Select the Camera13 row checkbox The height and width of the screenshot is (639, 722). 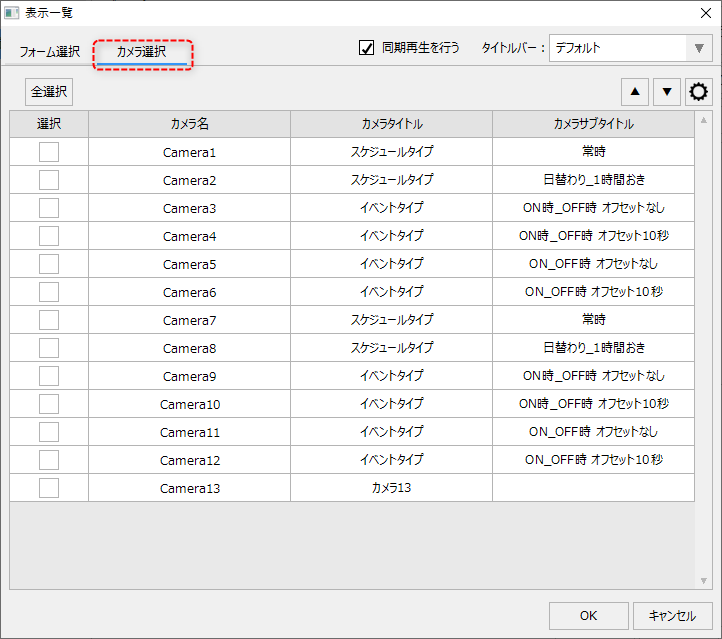pyautogui.click(x=49, y=488)
